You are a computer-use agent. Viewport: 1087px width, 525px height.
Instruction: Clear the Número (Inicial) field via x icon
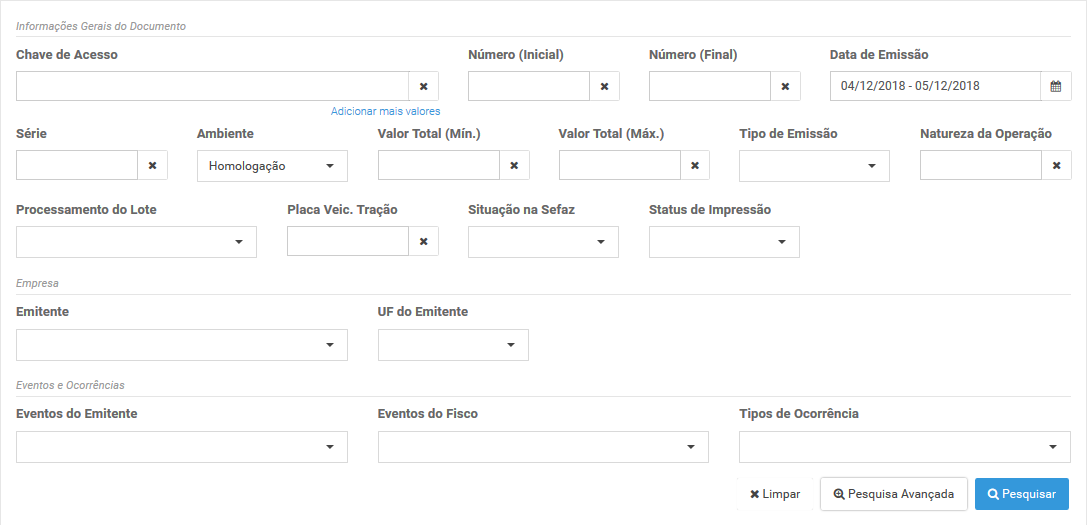tap(605, 86)
